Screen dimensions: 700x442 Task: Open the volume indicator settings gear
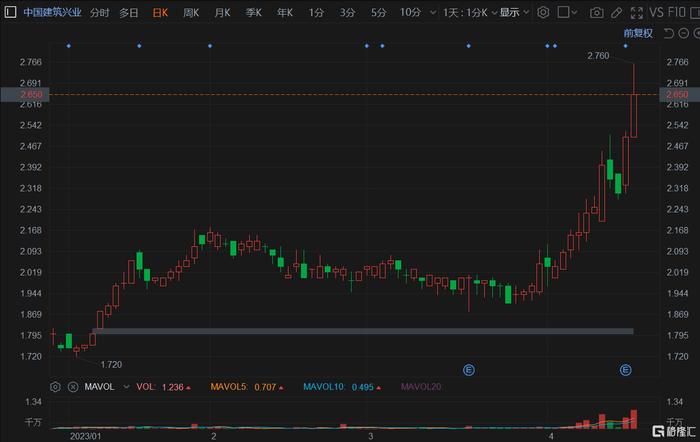click(x=55, y=387)
